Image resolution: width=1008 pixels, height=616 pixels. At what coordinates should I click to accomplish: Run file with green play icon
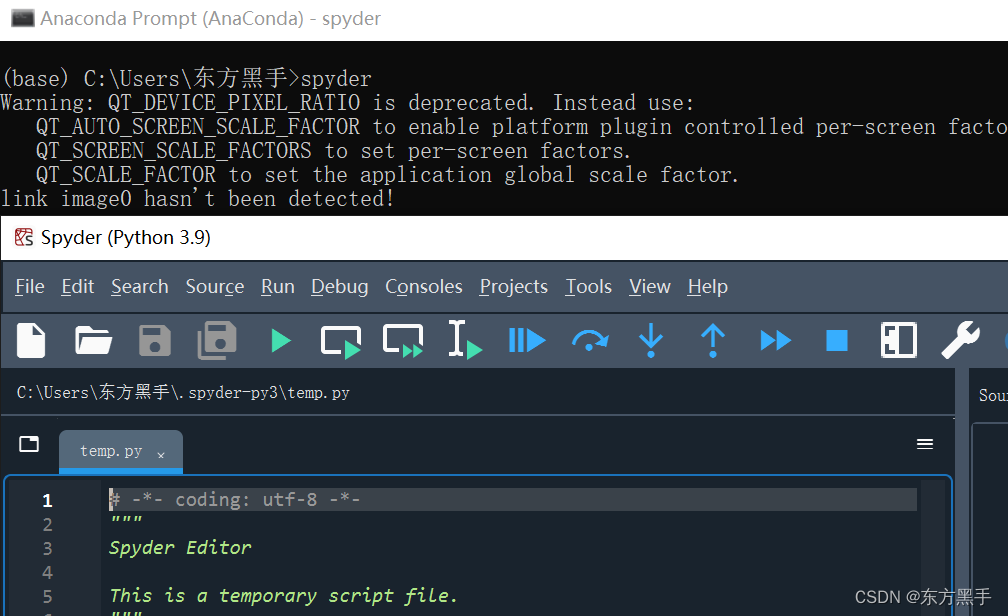pyautogui.click(x=280, y=340)
